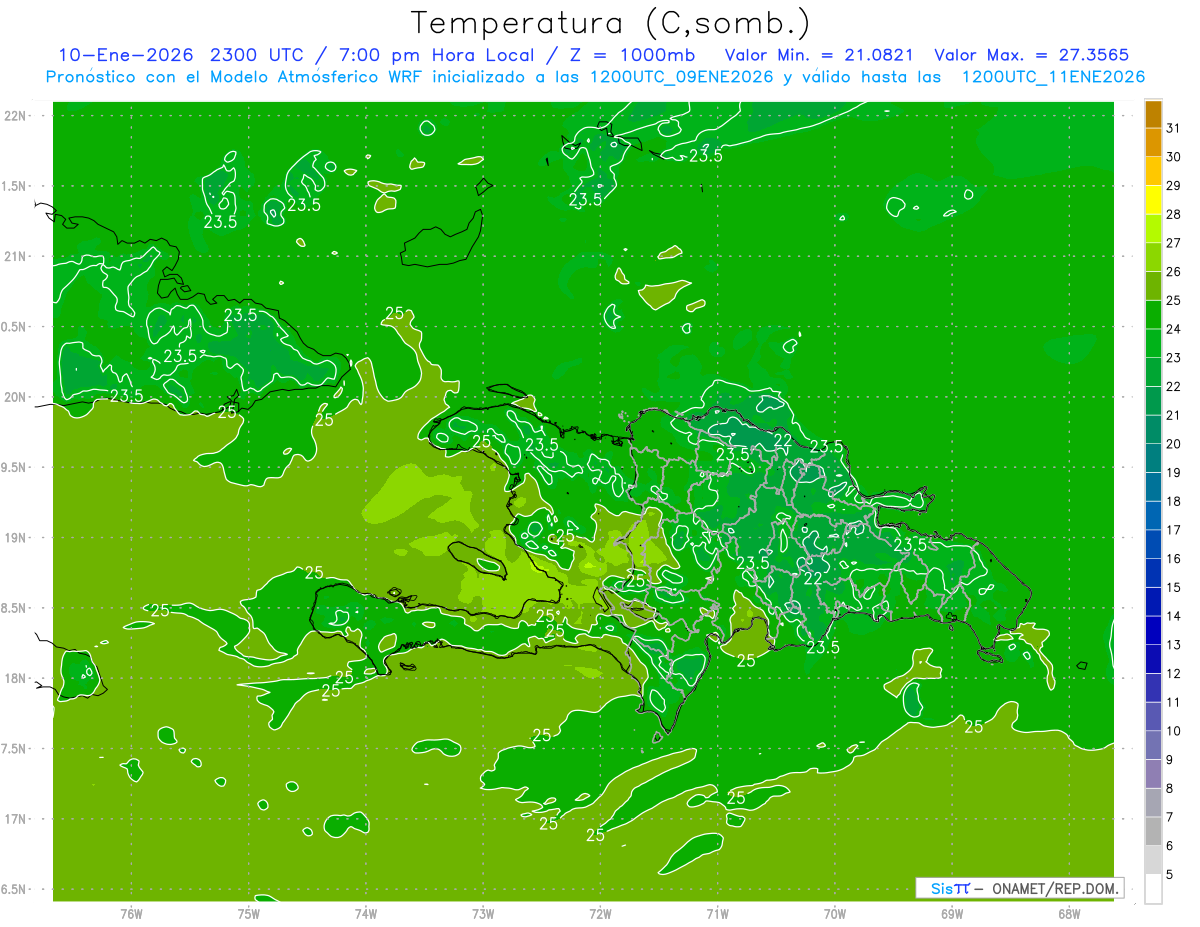Click 'Valor Min. = 21.0821' readout
Viewport: 1200px width, 927px height.
click(x=818, y=55)
